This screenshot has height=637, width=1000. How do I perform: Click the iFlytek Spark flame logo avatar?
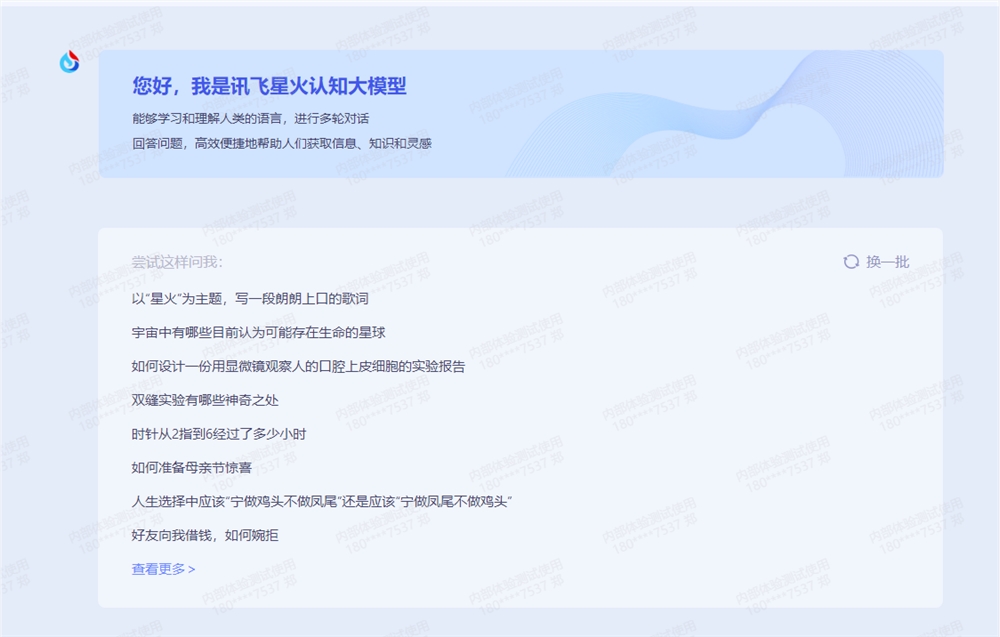tap(70, 62)
